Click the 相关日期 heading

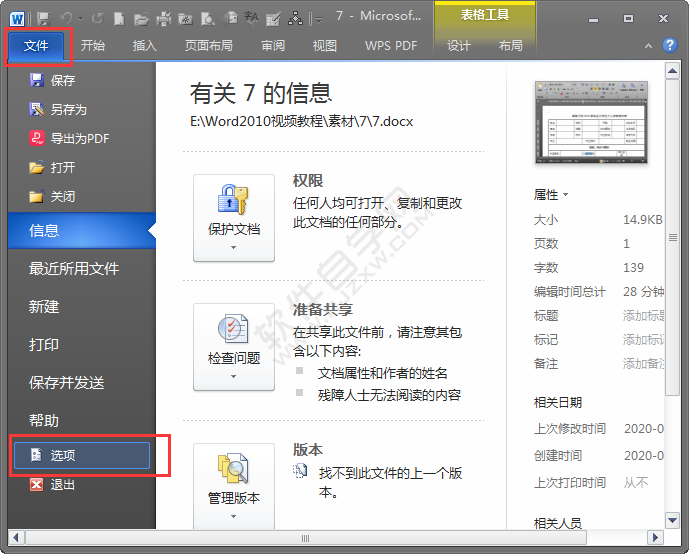click(x=558, y=402)
